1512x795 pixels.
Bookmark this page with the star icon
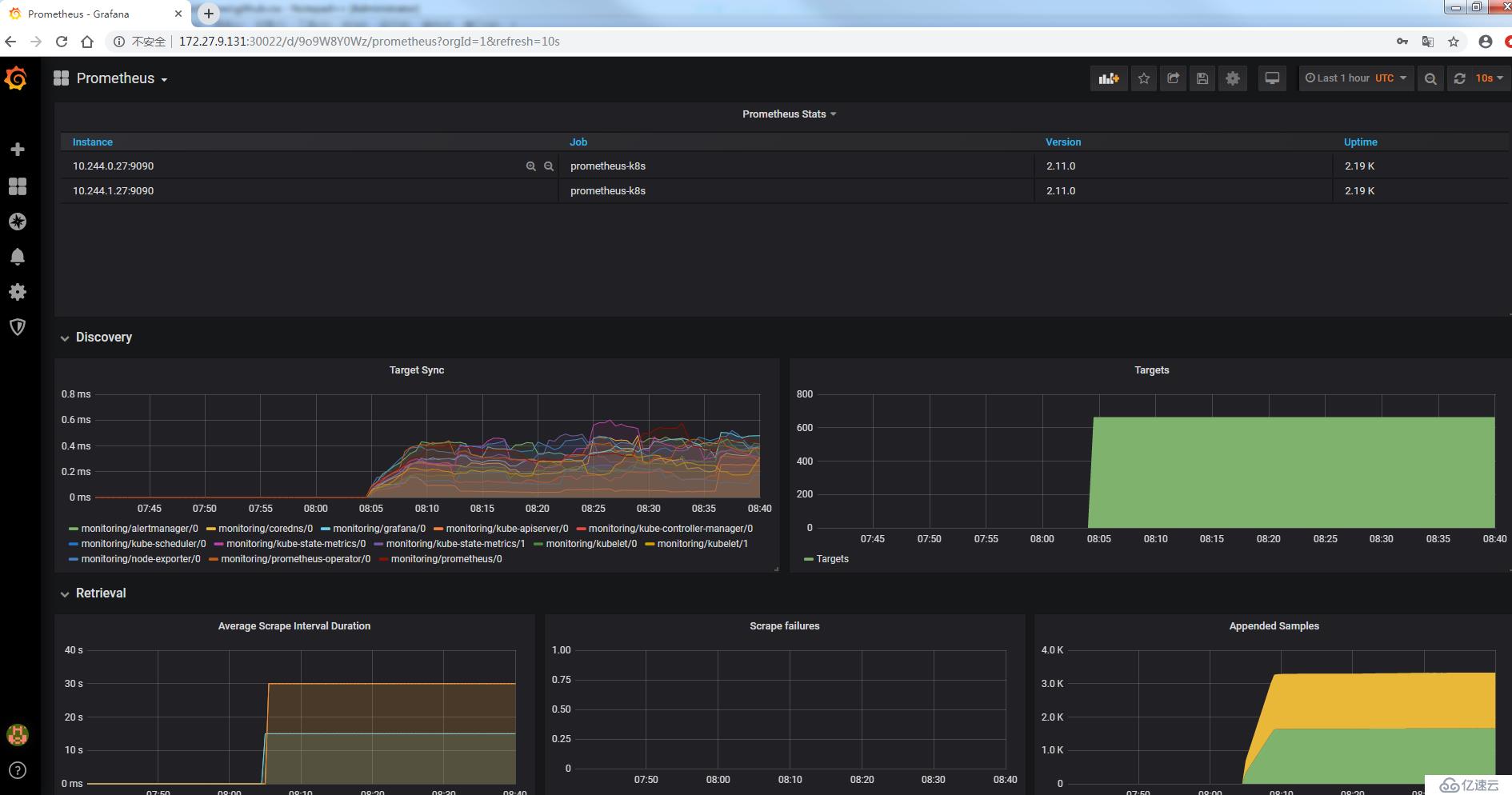(1454, 42)
